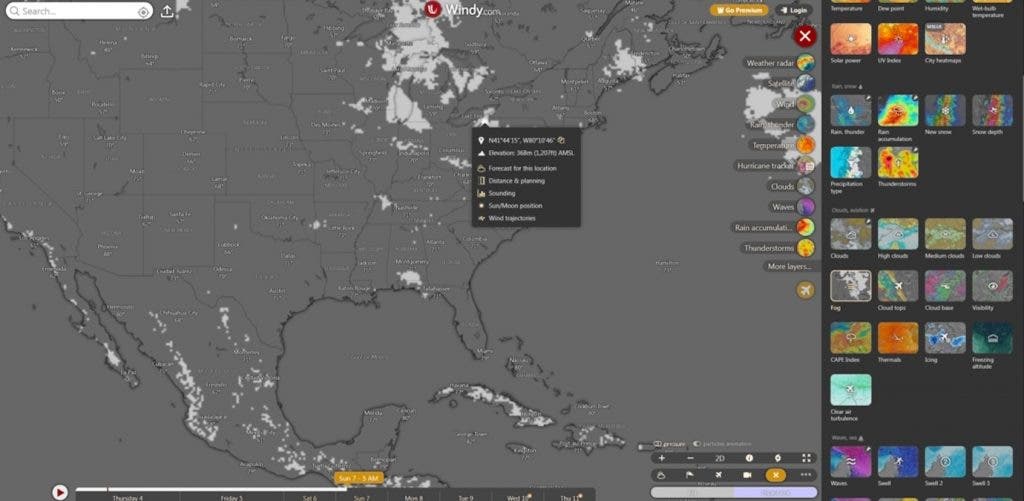
Task: Show weather POIs with the cloud icon
Action: click(662, 475)
